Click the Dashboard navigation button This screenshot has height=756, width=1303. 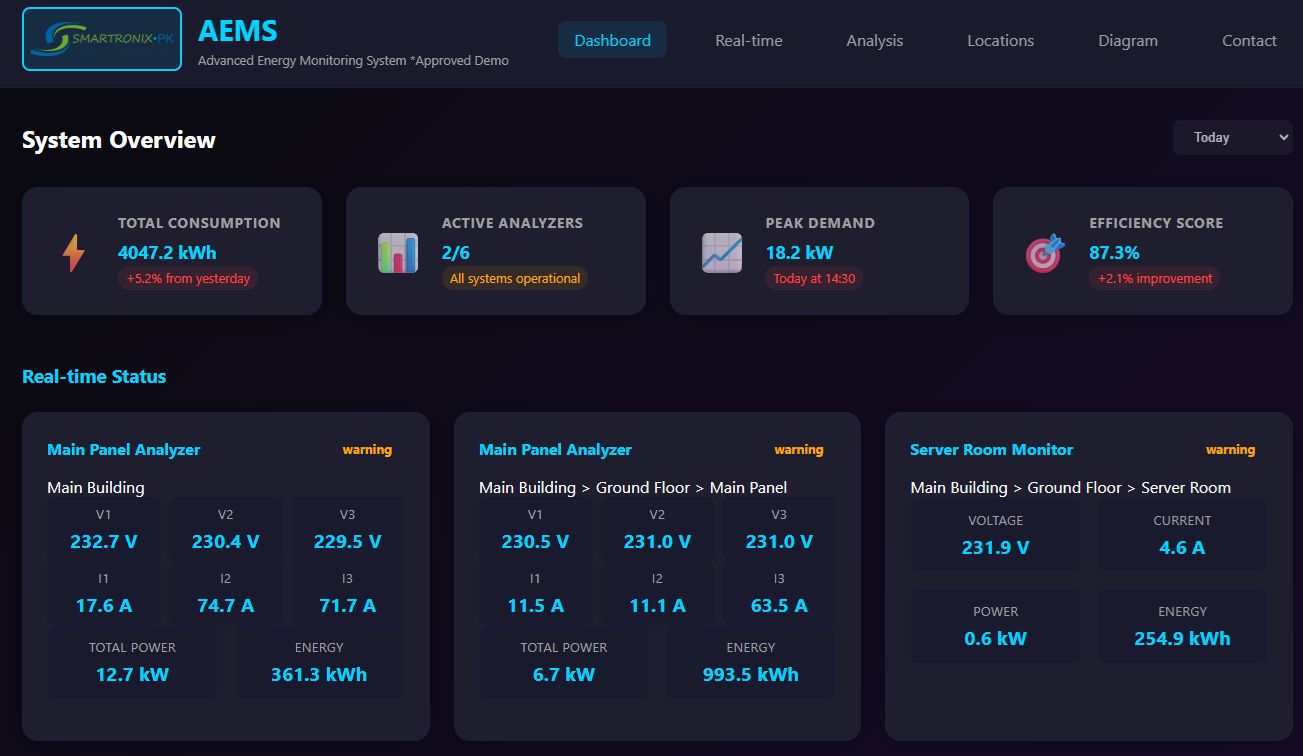coord(612,40)
